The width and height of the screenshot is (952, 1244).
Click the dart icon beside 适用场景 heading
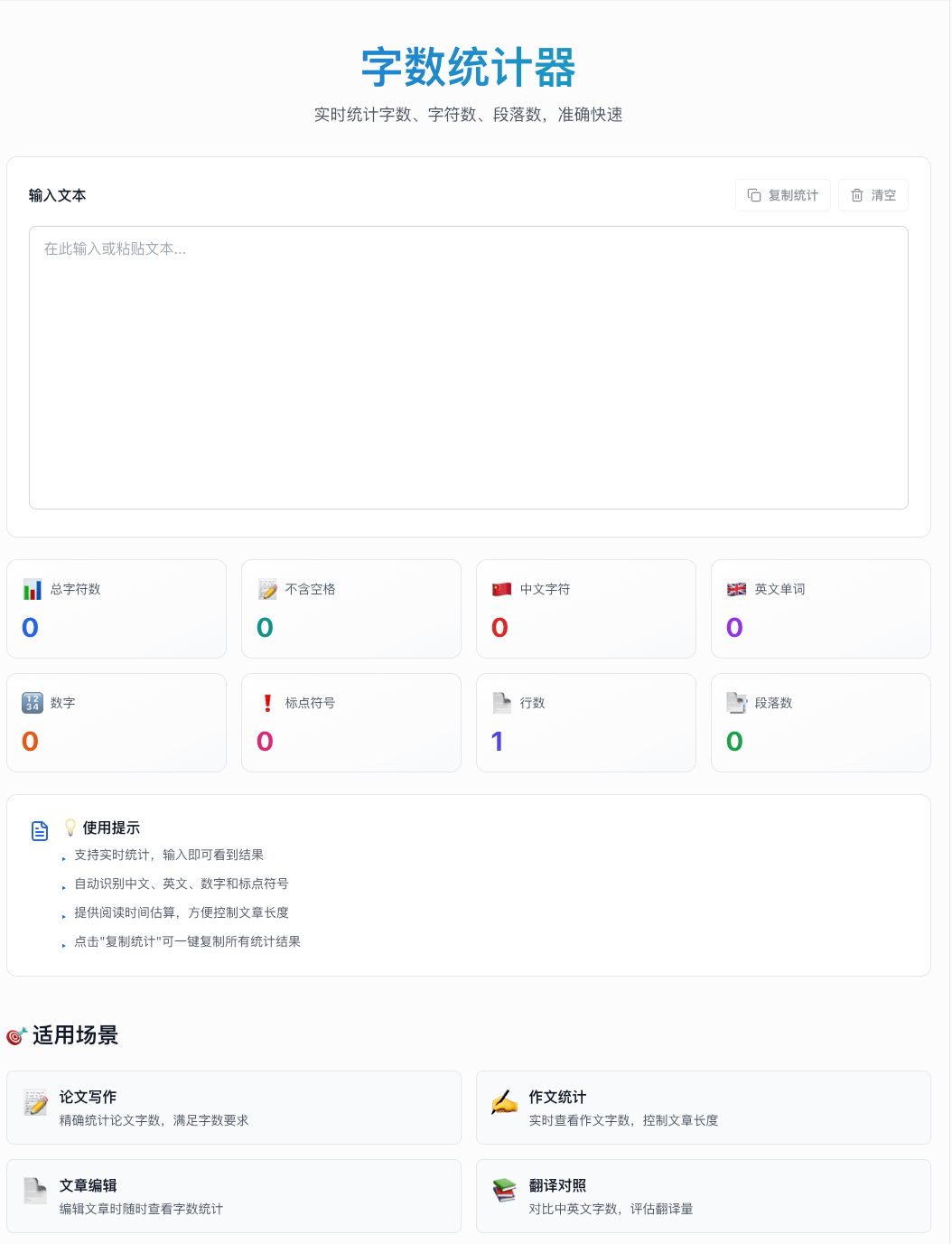14,1036
